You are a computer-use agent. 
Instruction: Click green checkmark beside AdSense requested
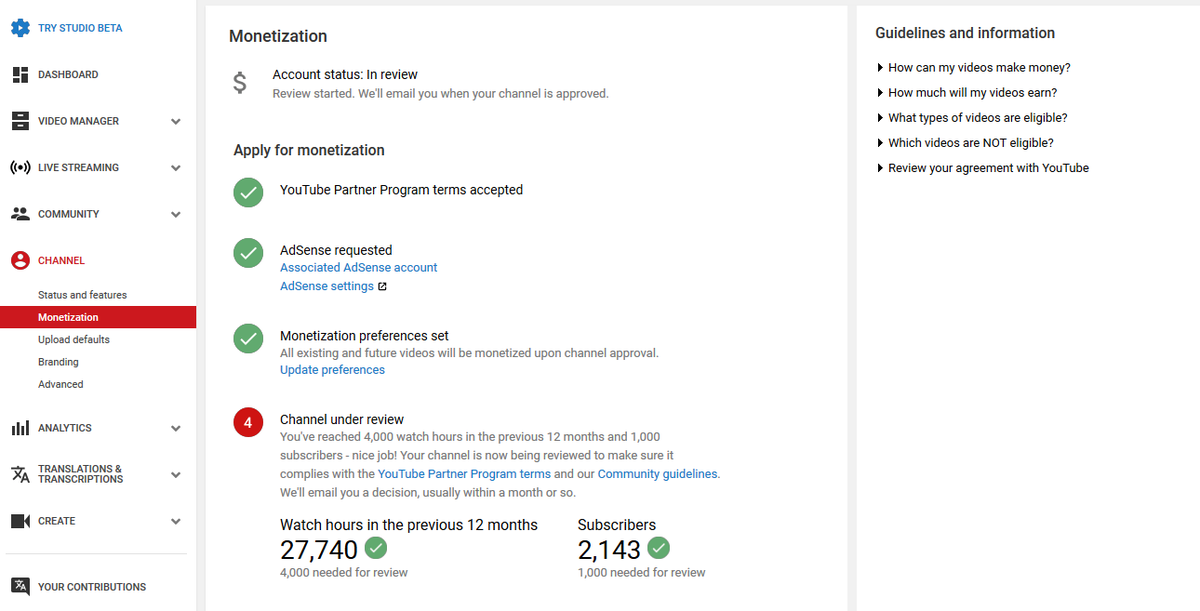248,253
